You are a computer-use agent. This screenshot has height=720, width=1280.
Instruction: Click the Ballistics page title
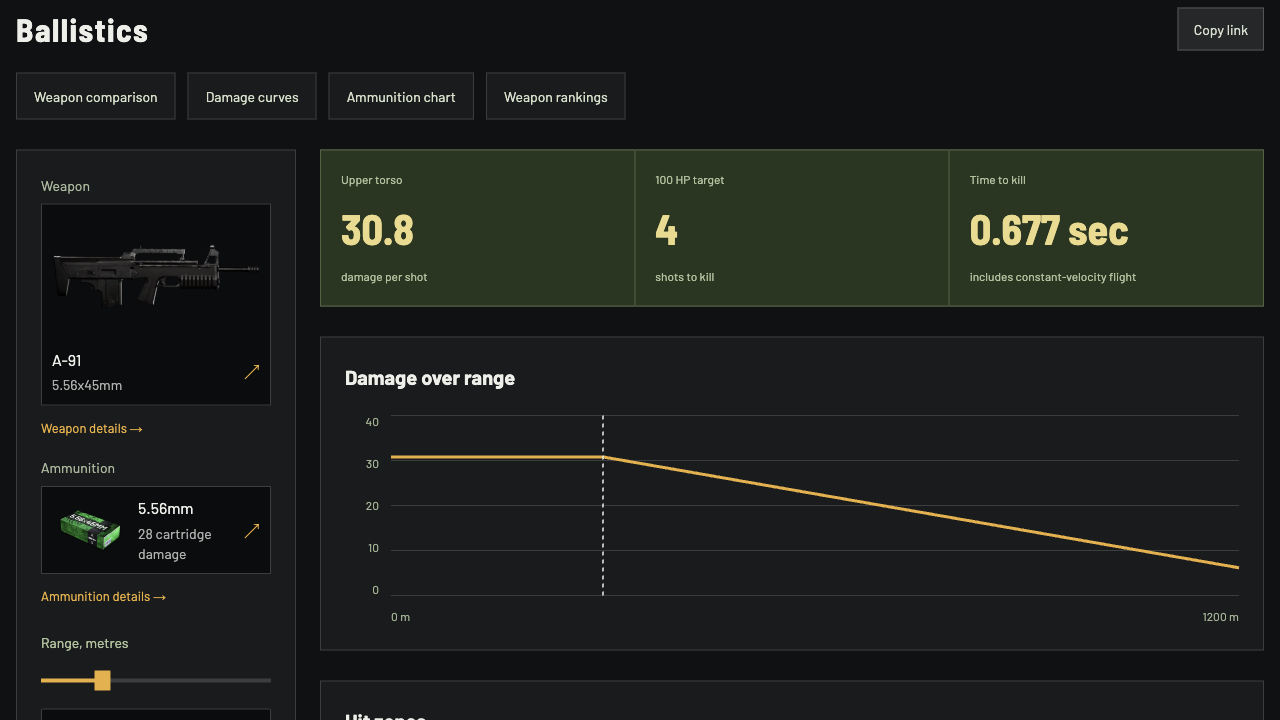pyautogui.click(x=82, y=31)
